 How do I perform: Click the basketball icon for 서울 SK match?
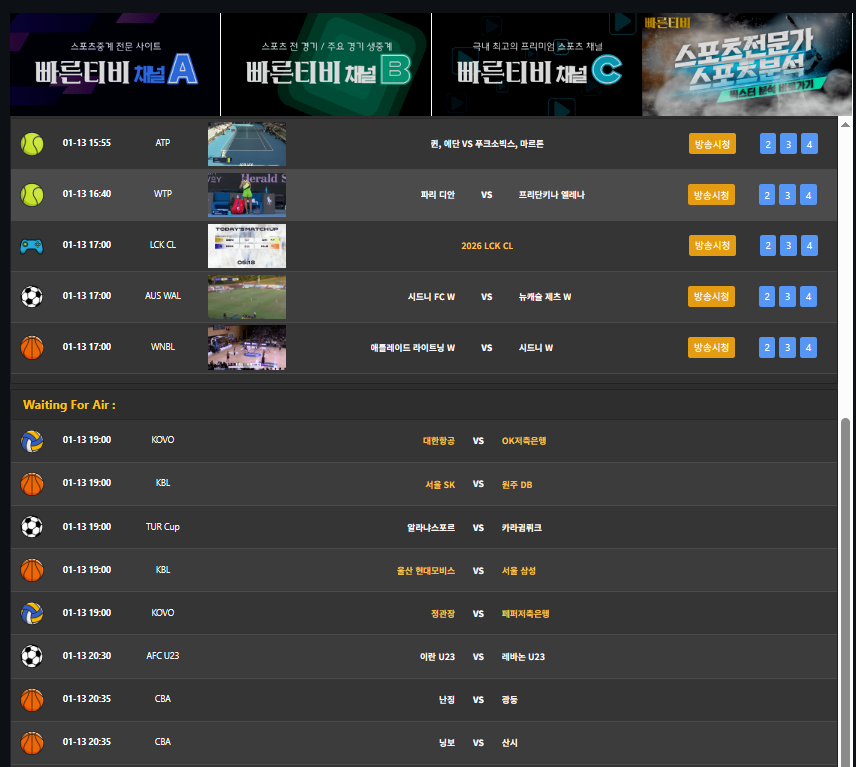pyautogui.click(x=32, y=484)
